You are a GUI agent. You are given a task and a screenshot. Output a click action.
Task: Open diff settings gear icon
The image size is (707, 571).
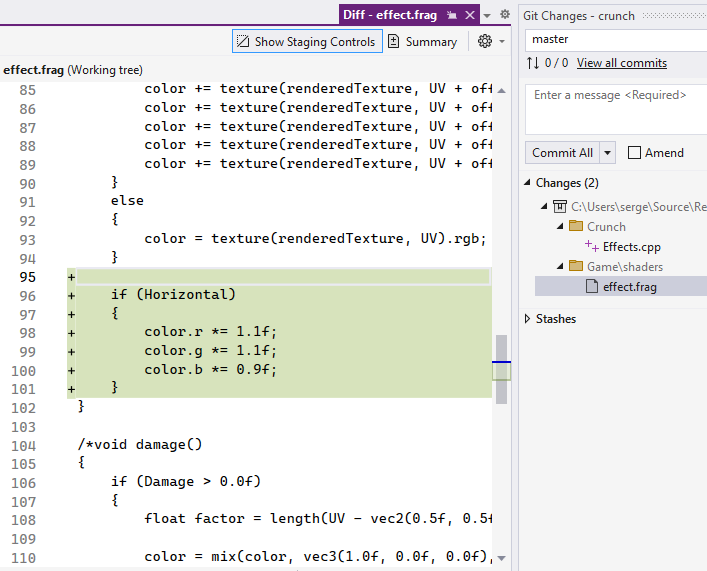[485, 41]
